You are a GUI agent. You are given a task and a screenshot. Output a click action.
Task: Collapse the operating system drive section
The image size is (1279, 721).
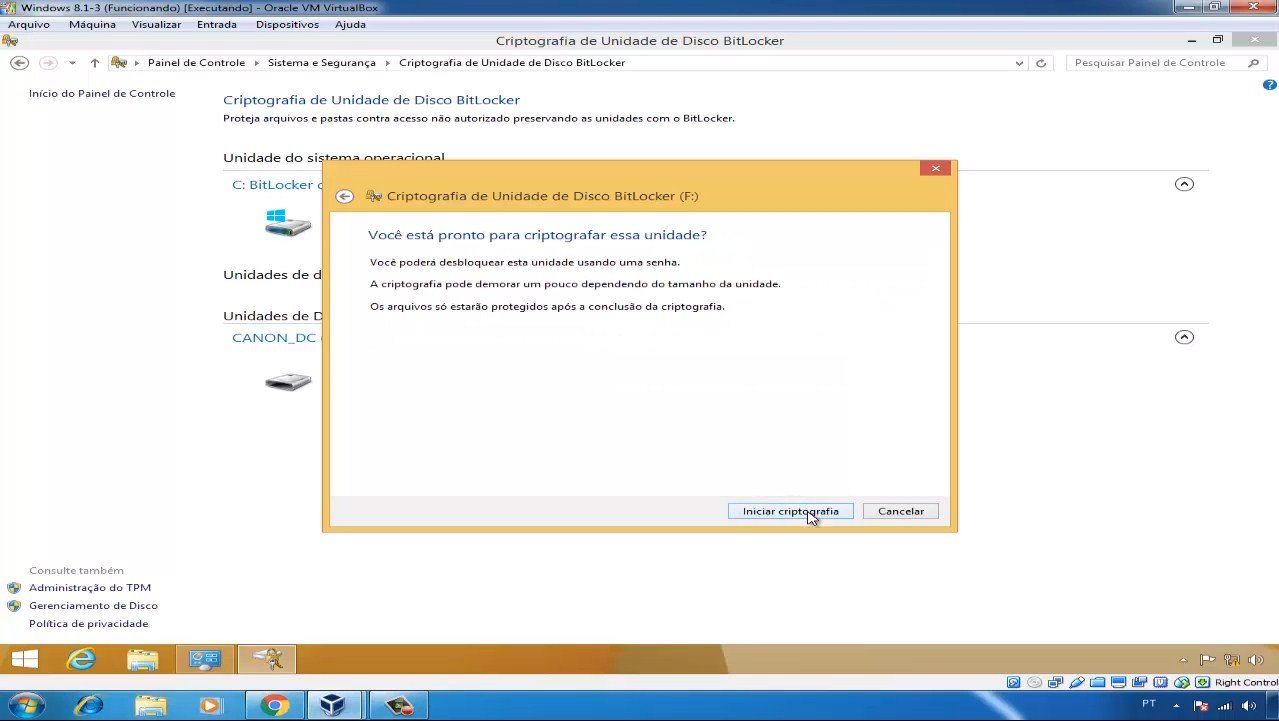[1184, 184]
